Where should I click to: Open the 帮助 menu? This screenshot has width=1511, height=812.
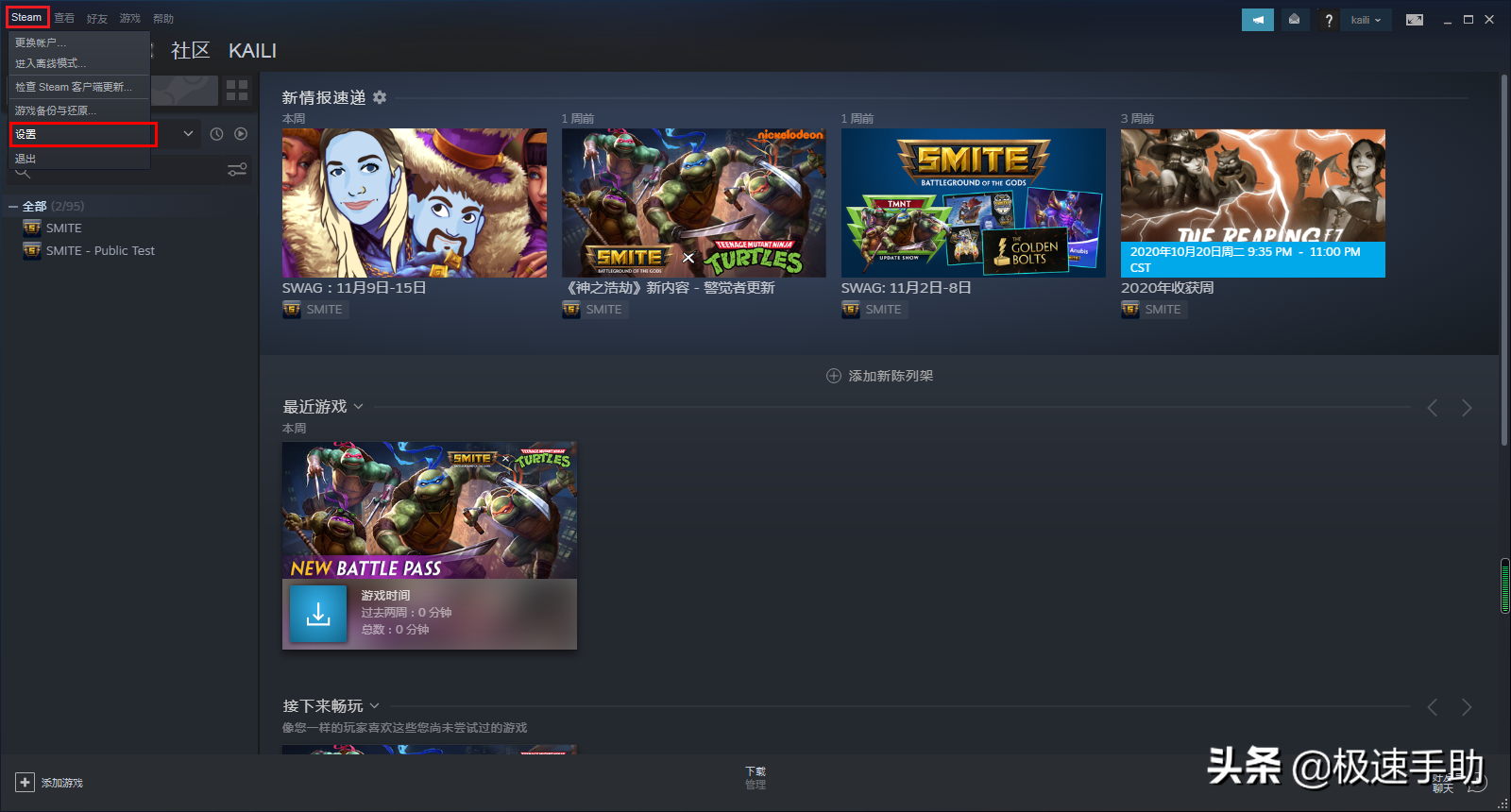coord(163,18)
